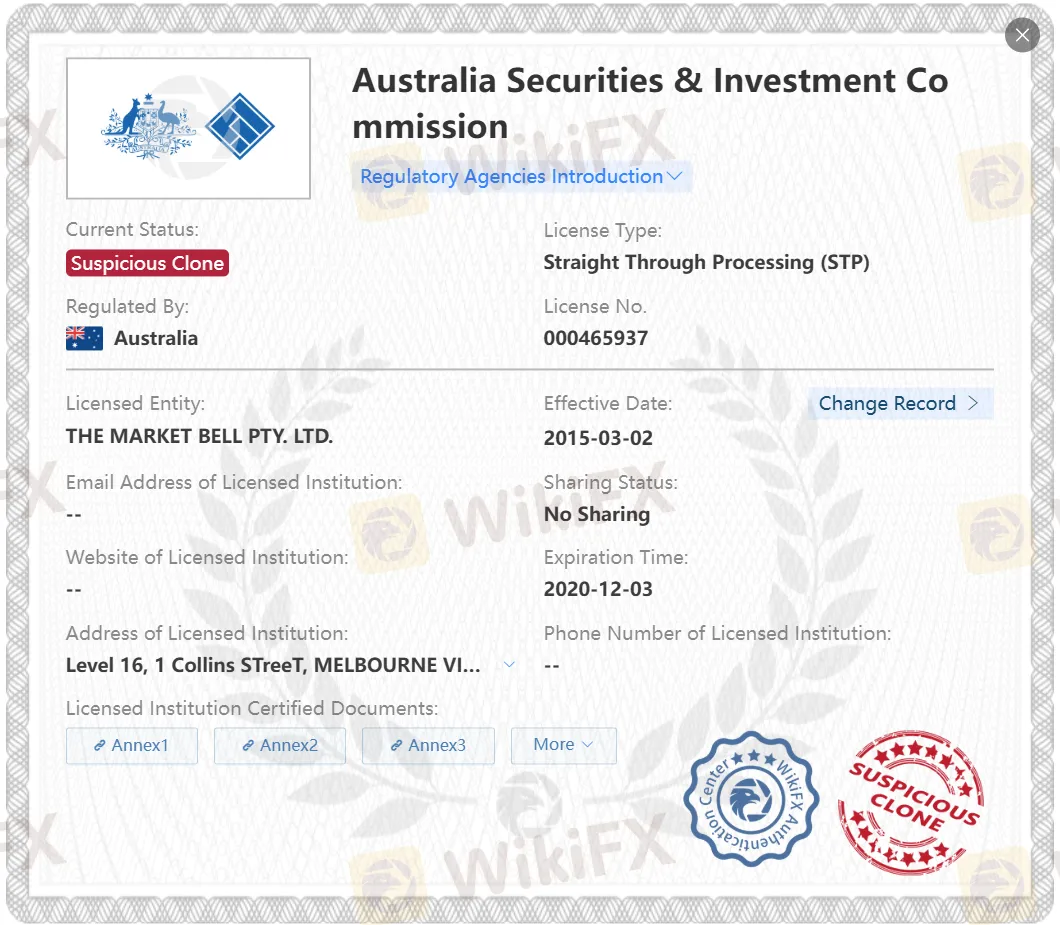Screen dimensions: 1060x925
Task: Click the link icon in Annex1
Action: tap(99, 745)
